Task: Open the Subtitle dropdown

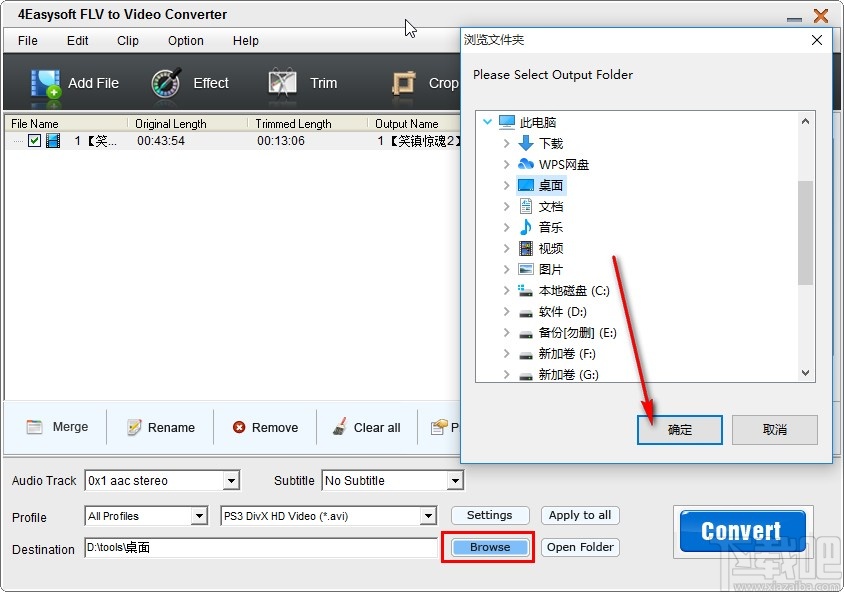Action: [454, 480]
